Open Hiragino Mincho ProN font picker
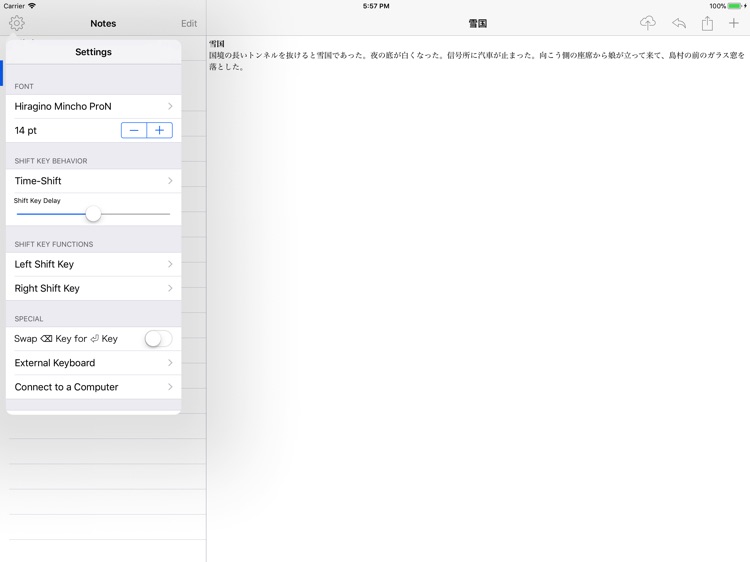750x562 pixels. pyautogui.click(x=93, y=106)
